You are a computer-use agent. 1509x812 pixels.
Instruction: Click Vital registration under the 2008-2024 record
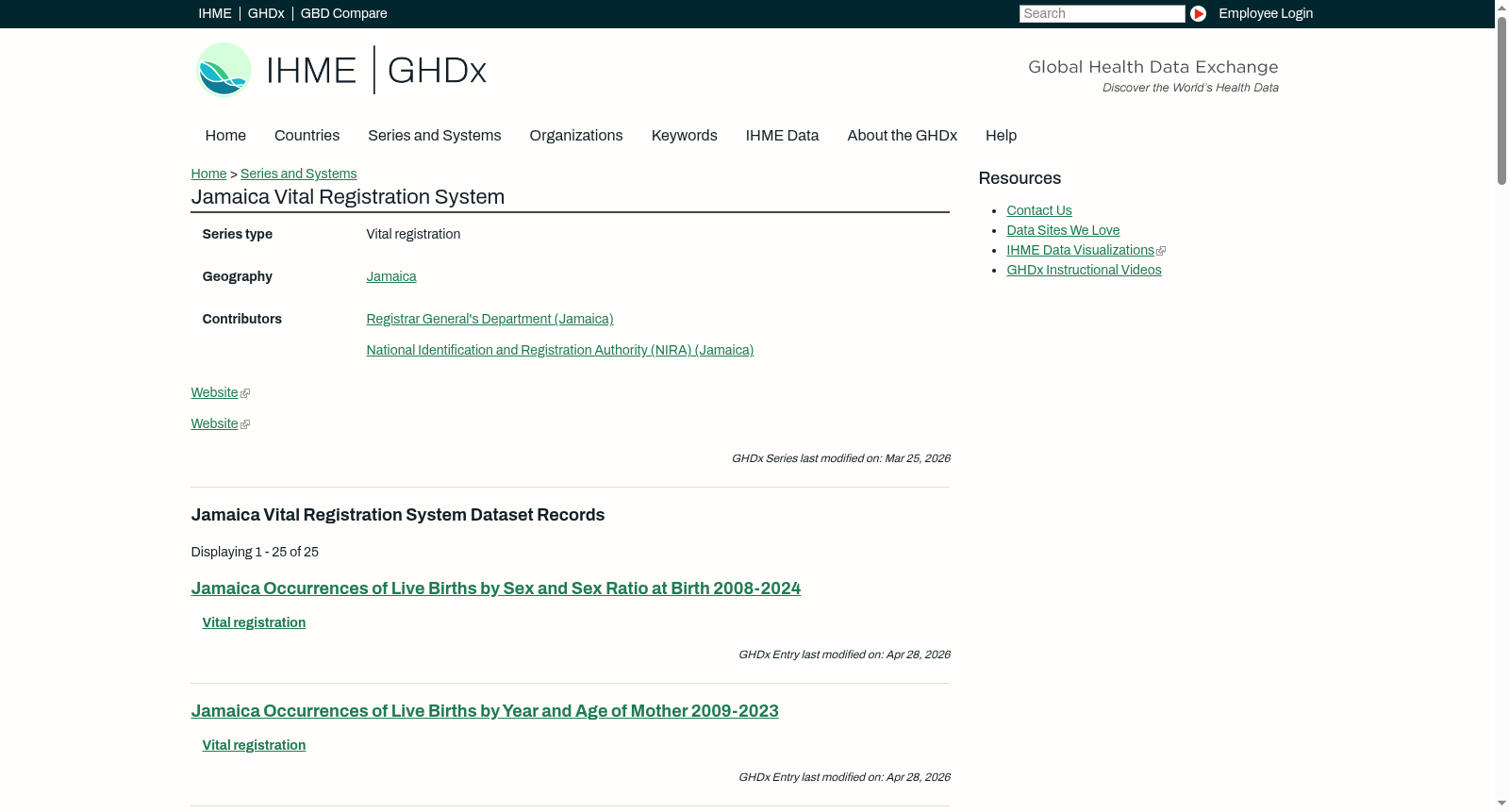[x=254, y=622]
